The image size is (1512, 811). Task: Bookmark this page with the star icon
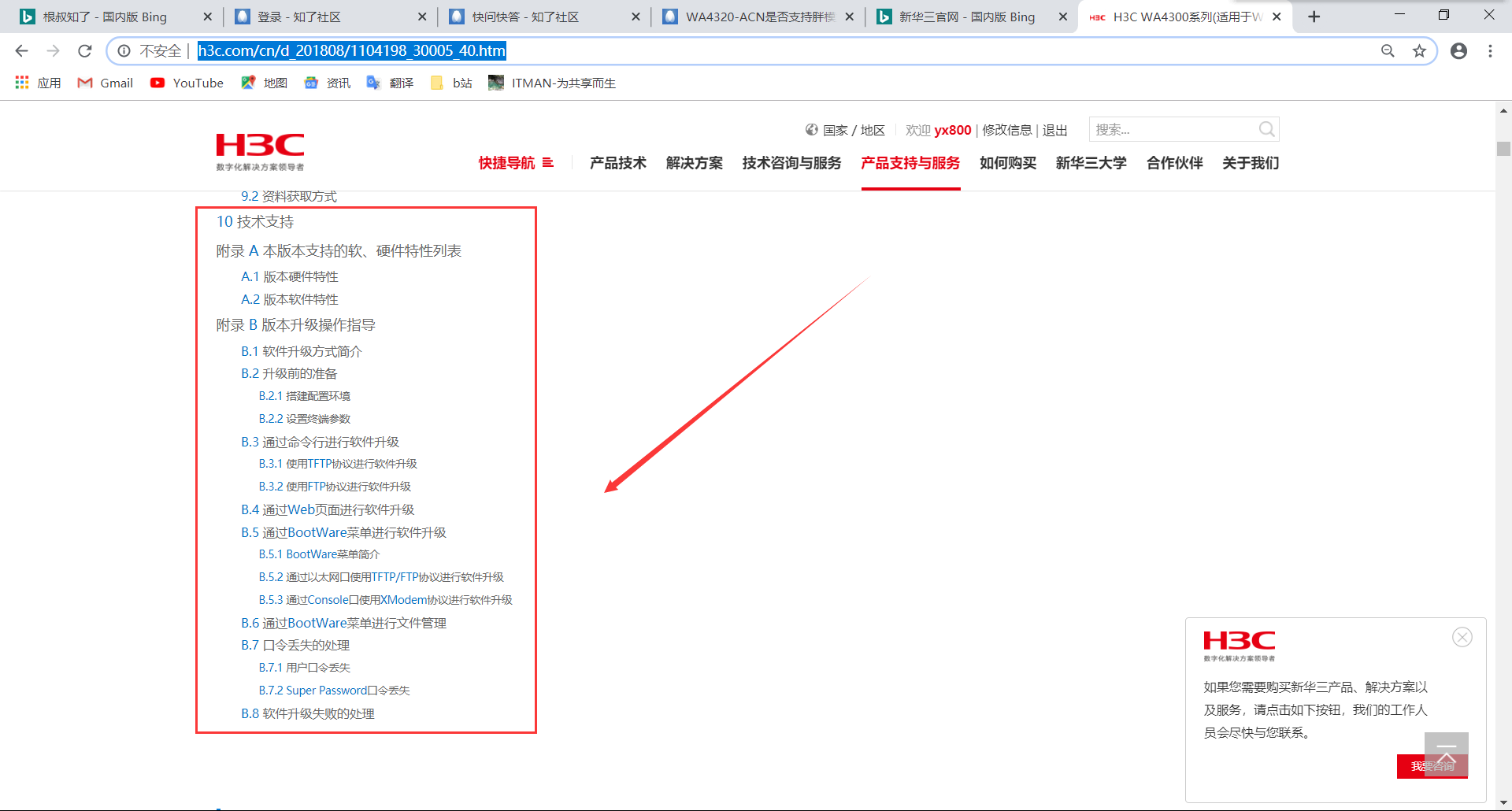pos(1419,51)
